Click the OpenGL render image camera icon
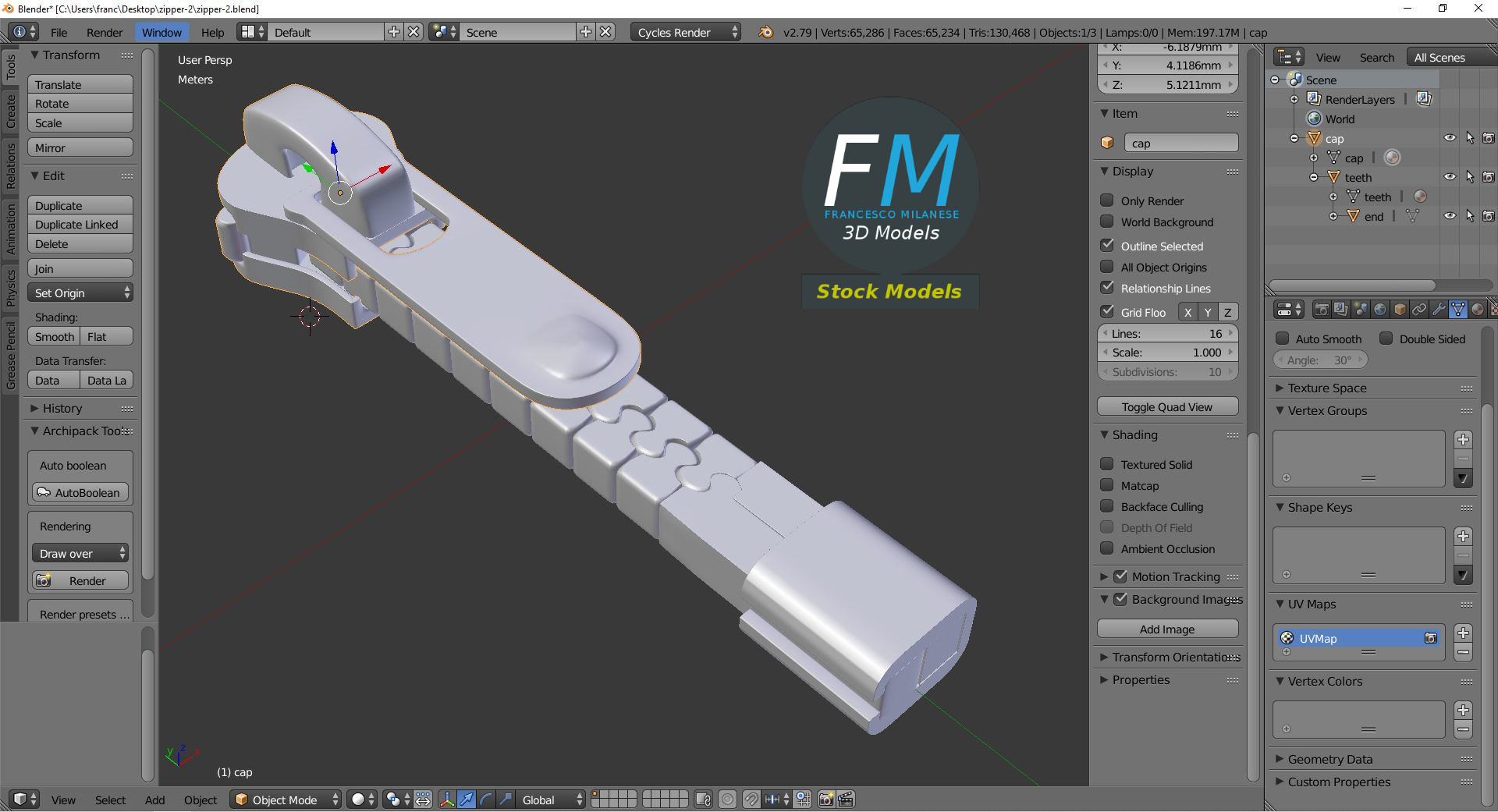Viewport: 1498px width, 812px height. coord(826,800)
